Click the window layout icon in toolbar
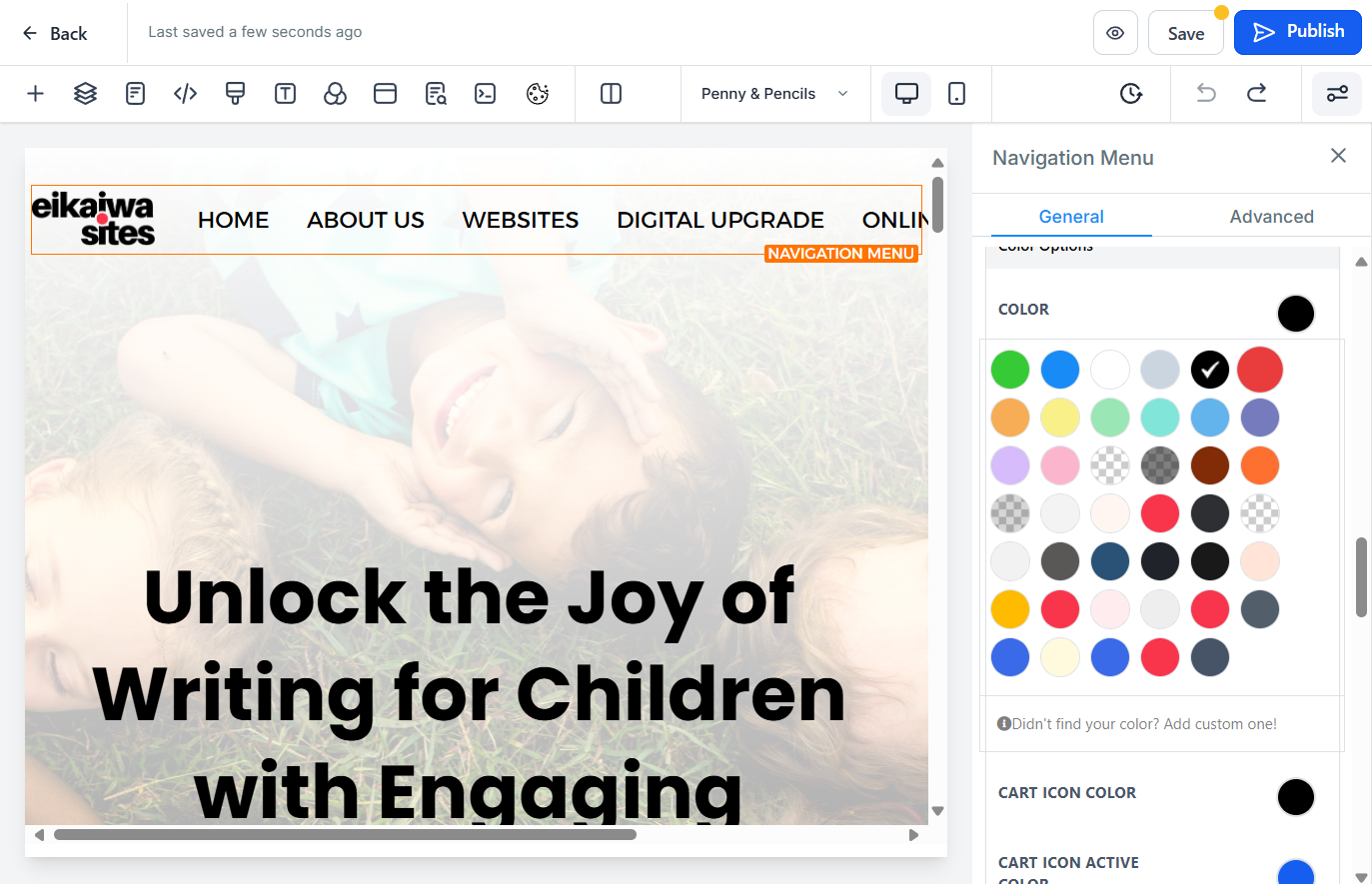 point(385,94)
